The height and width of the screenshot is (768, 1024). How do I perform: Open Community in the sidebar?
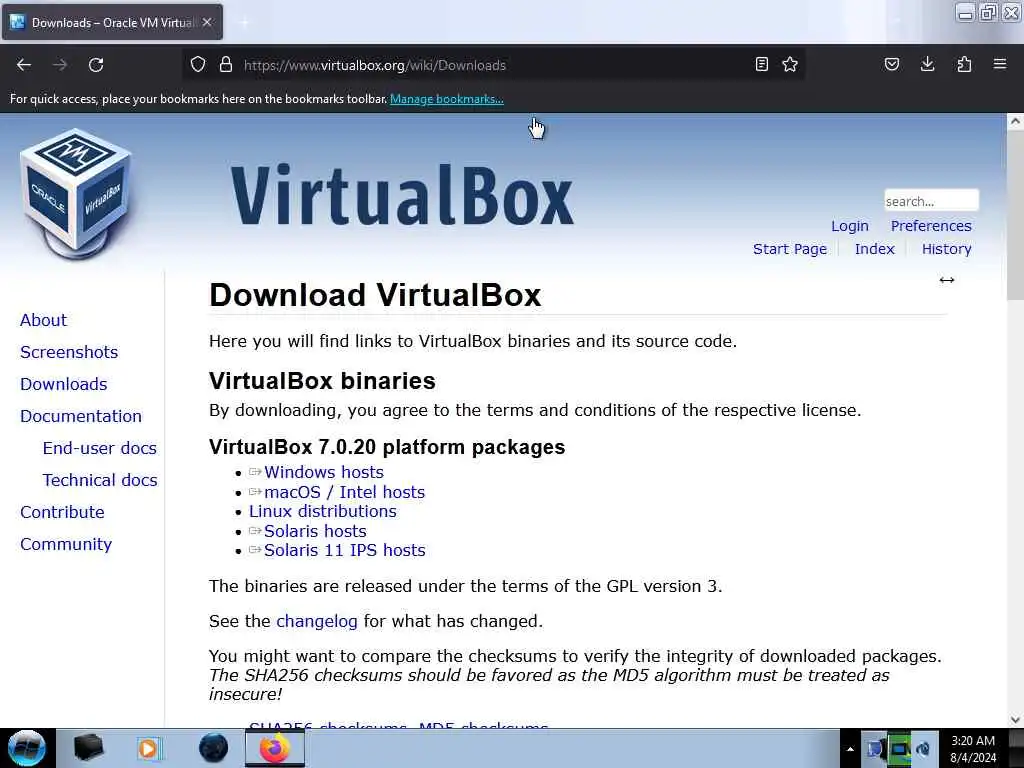(x=66, y=544)
